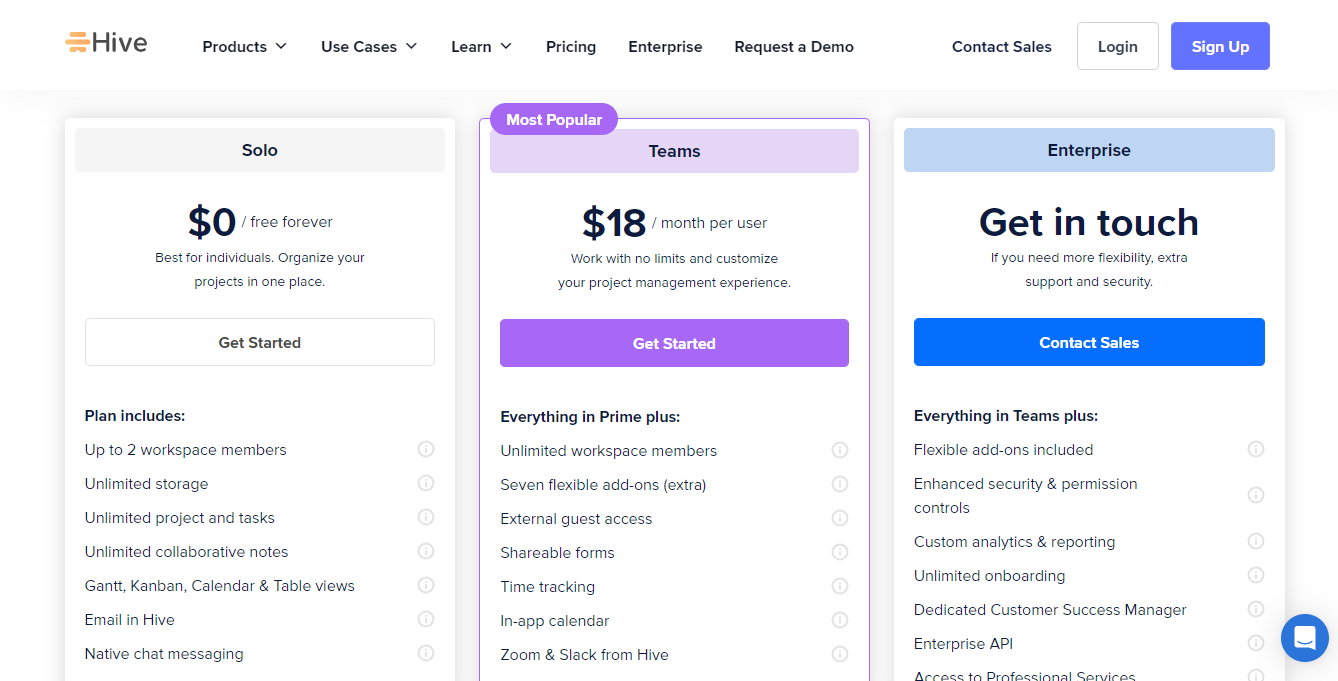Click the Request a Demo link

click(x=794, y=47)
